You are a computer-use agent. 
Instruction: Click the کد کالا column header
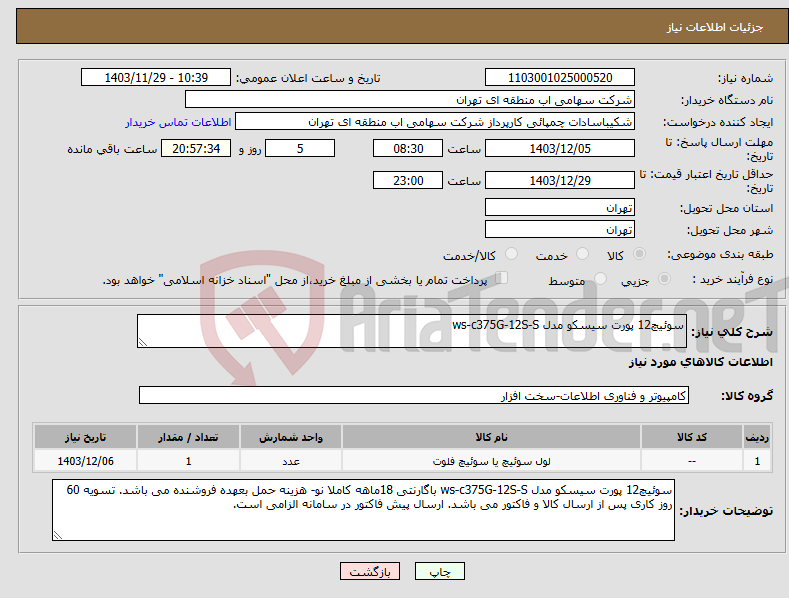[692, 437]
